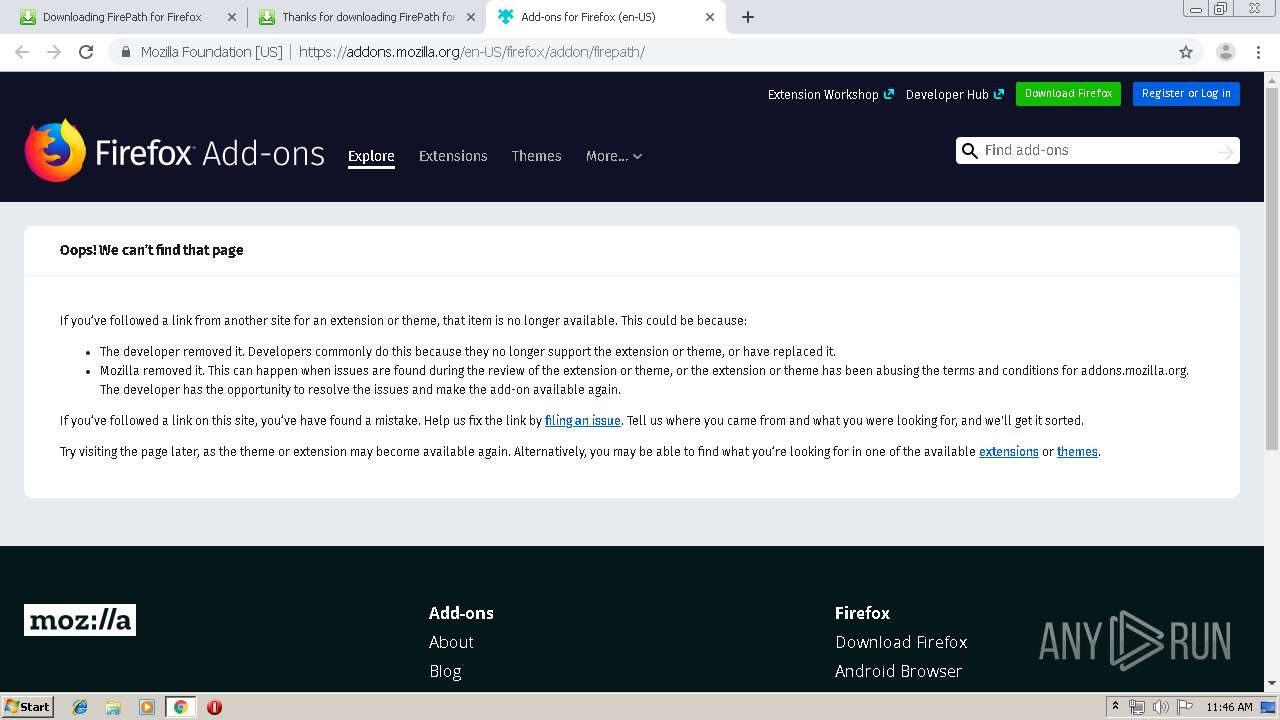Viewport: 1280px width, 720px height.
Task: Open the Blog footer link
Action: [x=445, y=671]
